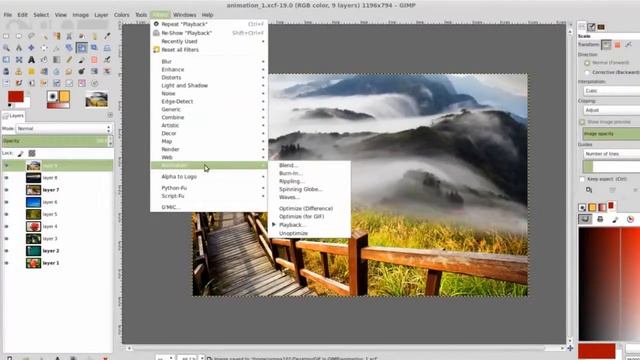Select the Pencil tool
Image resolution: width=640 pixels, height=360 pixels.
pos(69,60)
